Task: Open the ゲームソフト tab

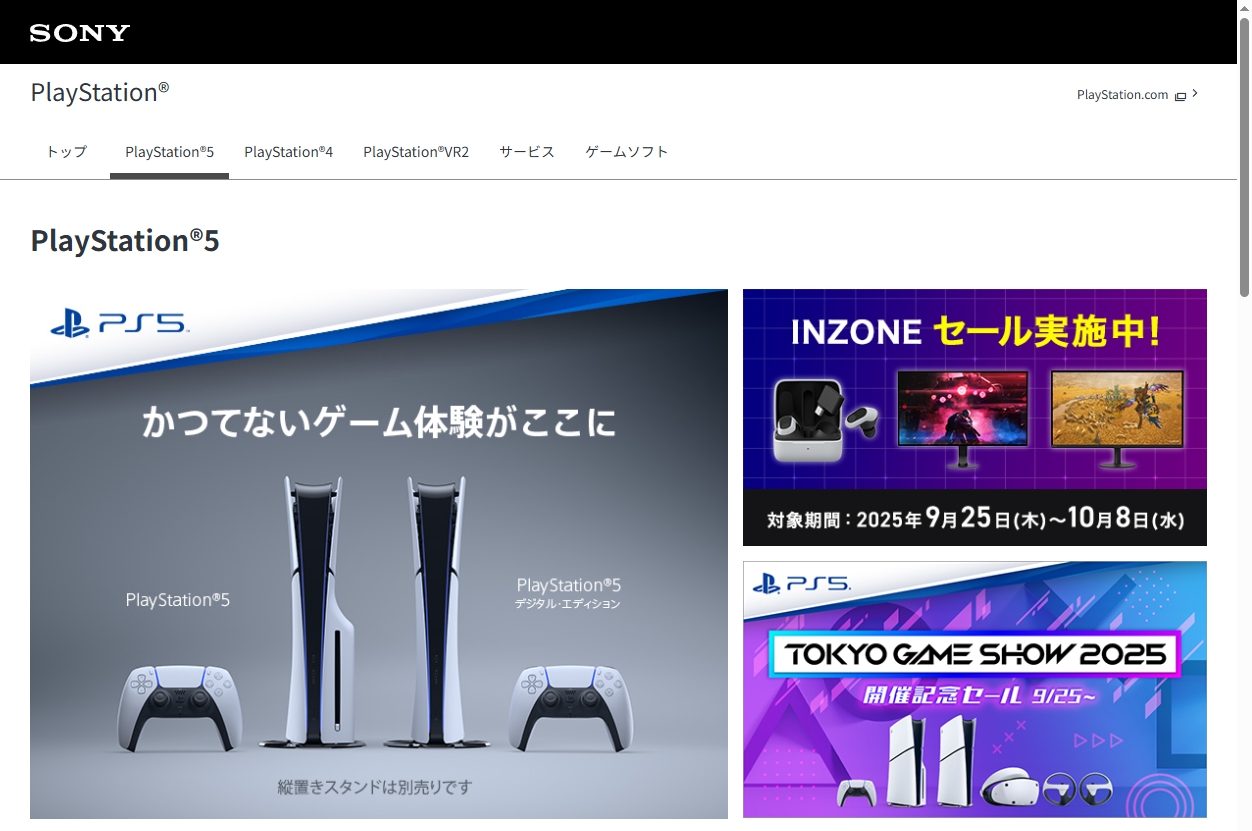Action: coord(627,152)
